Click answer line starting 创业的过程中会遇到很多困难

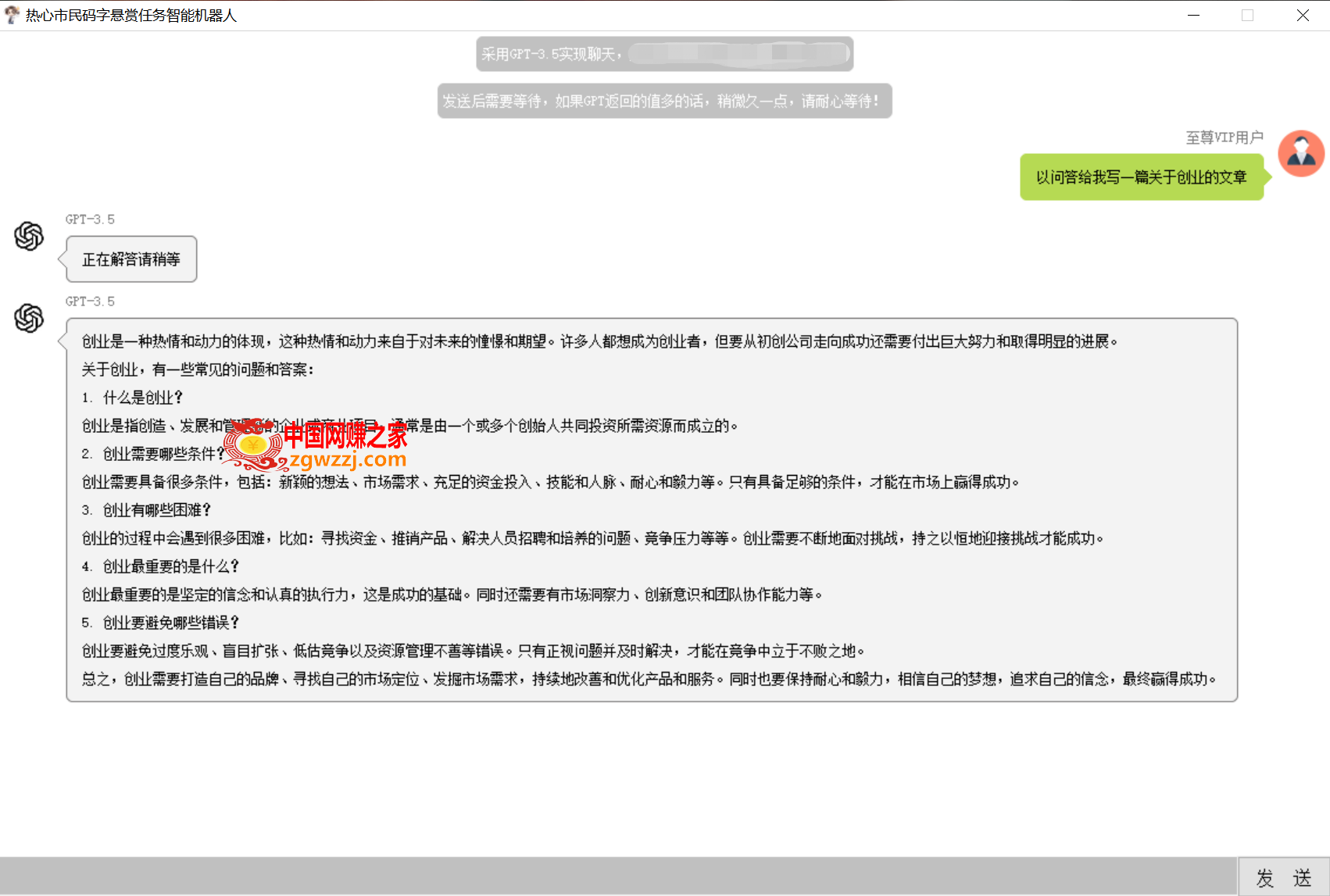pos(593,538)
